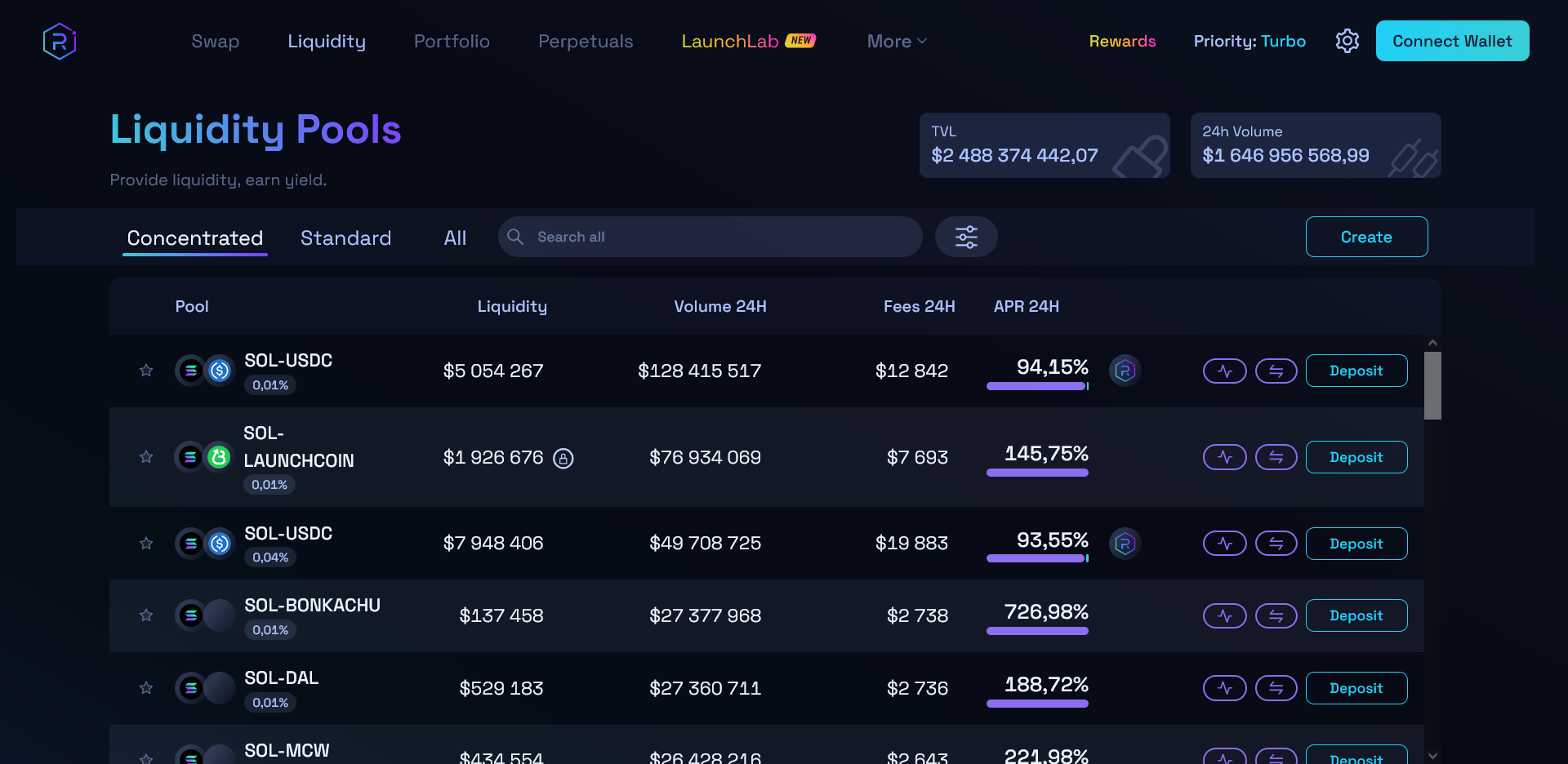This screenshot has height=764, width=1568.
Task: Open chart icon for SOL-DAL pool
Action: [x=1224, y=688]
